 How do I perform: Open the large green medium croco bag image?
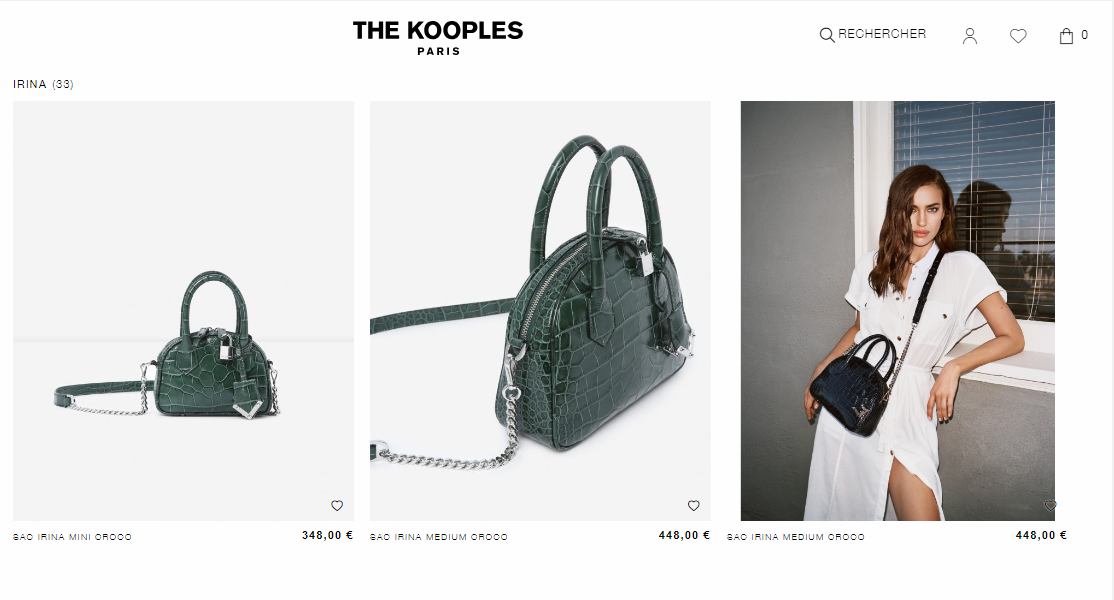point(540,310)
